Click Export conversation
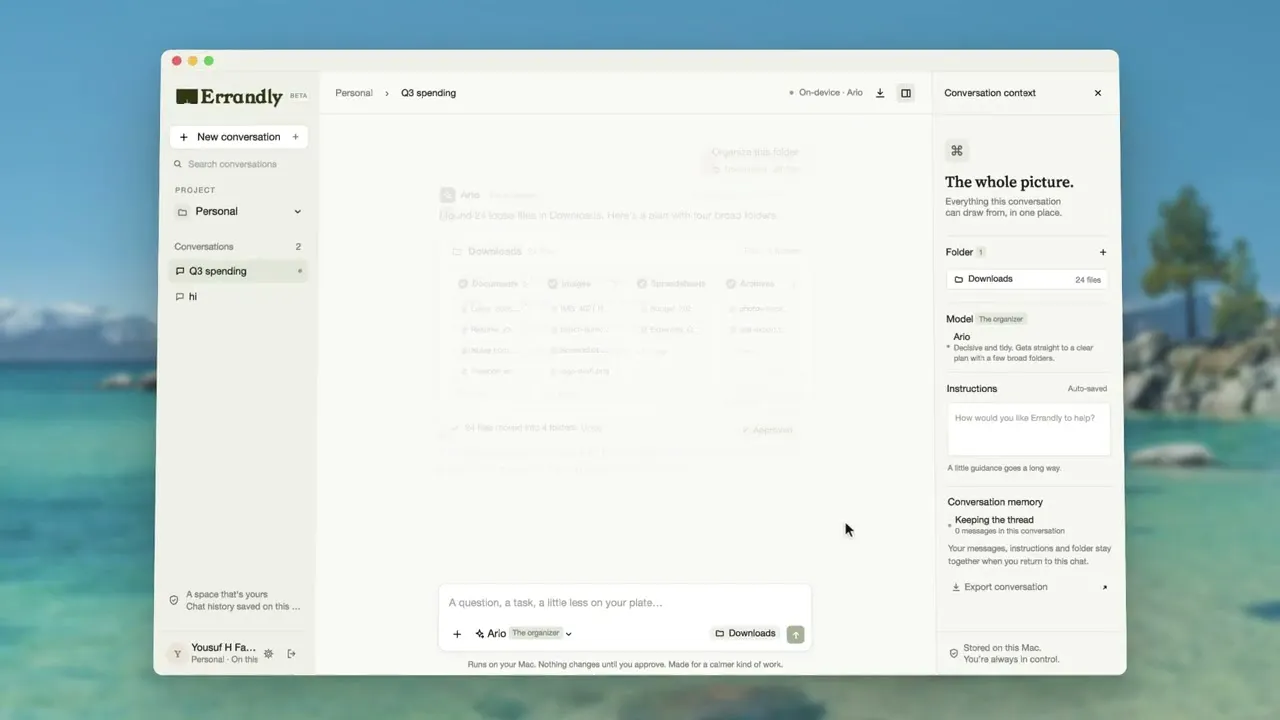Screen dimensions: 1280x720 [x=1000, y=587]
